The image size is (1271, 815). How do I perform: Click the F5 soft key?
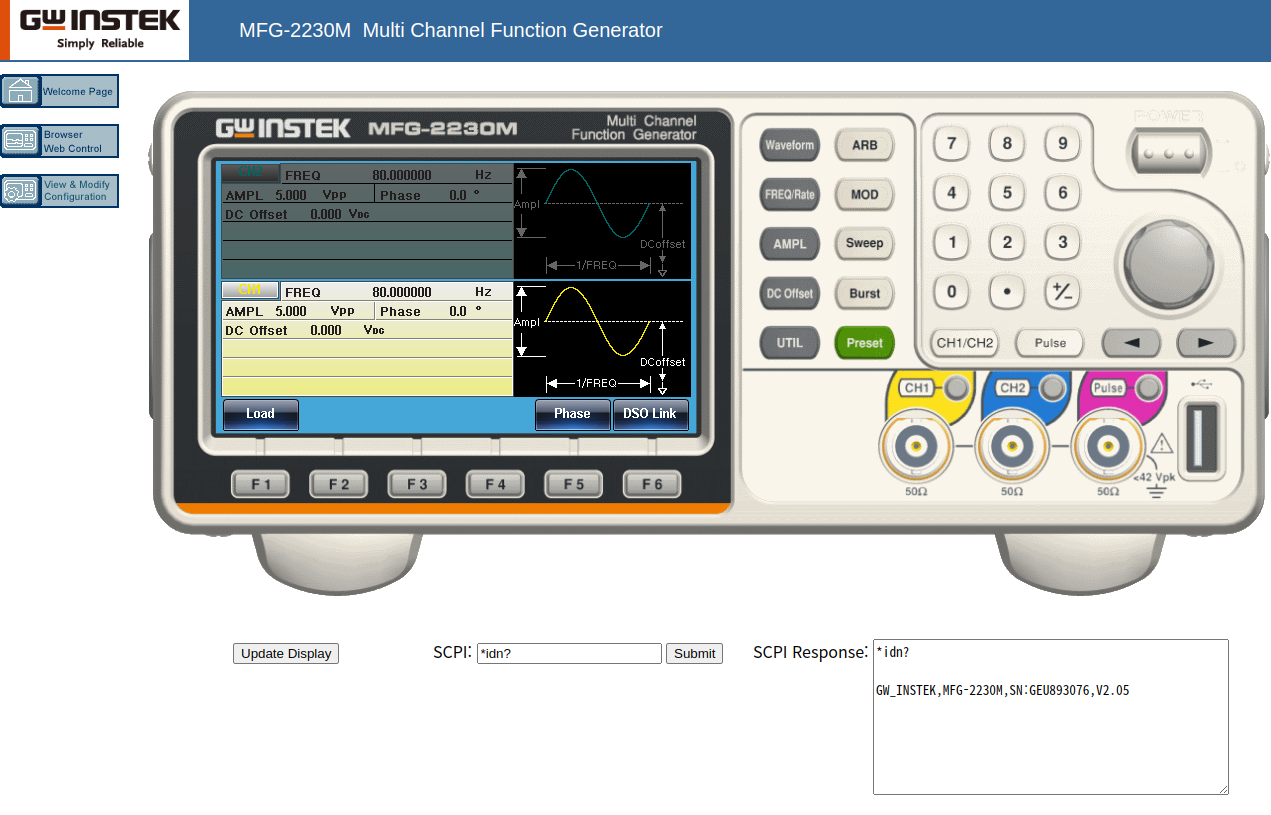pos(573,484)
